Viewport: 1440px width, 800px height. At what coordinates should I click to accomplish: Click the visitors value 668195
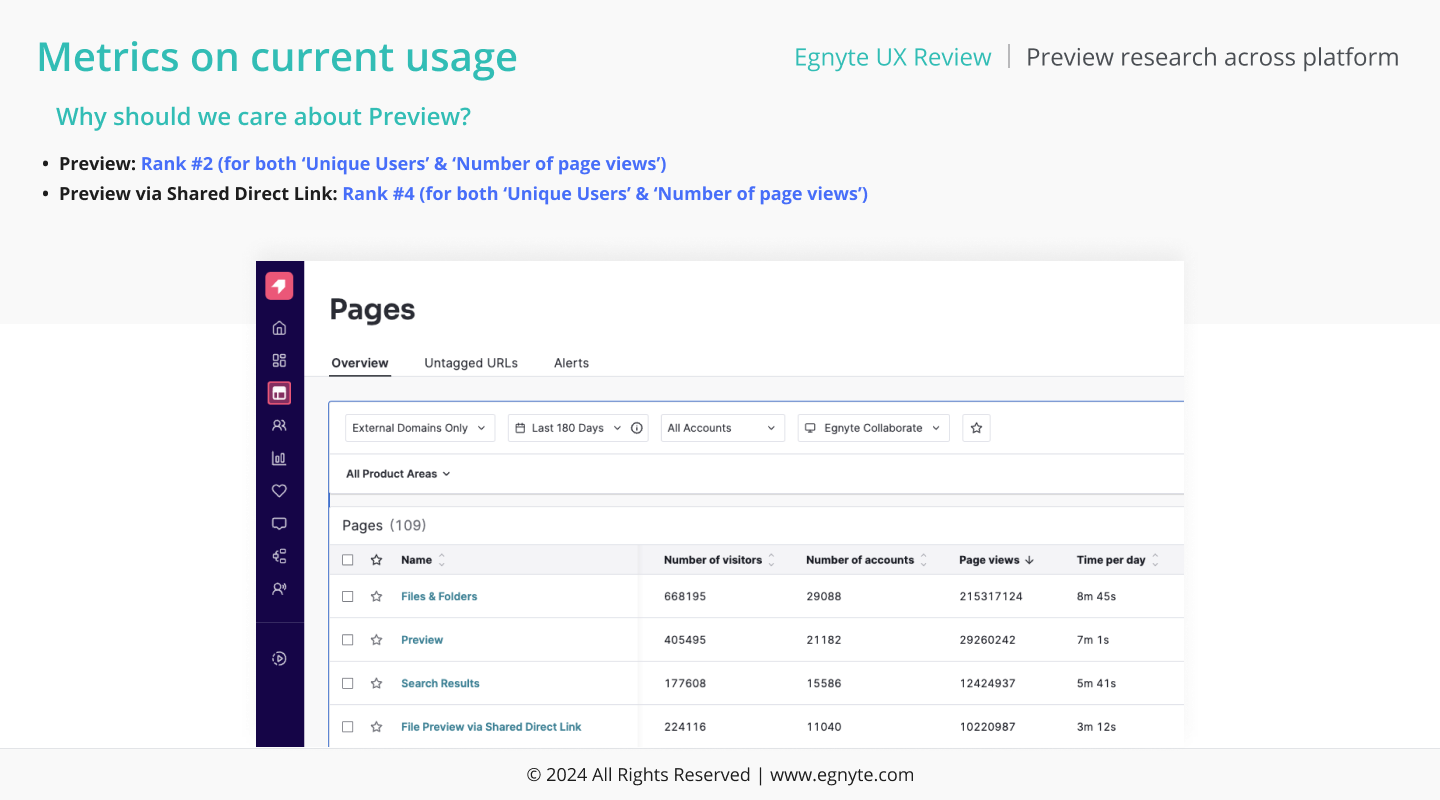[685, 596]
